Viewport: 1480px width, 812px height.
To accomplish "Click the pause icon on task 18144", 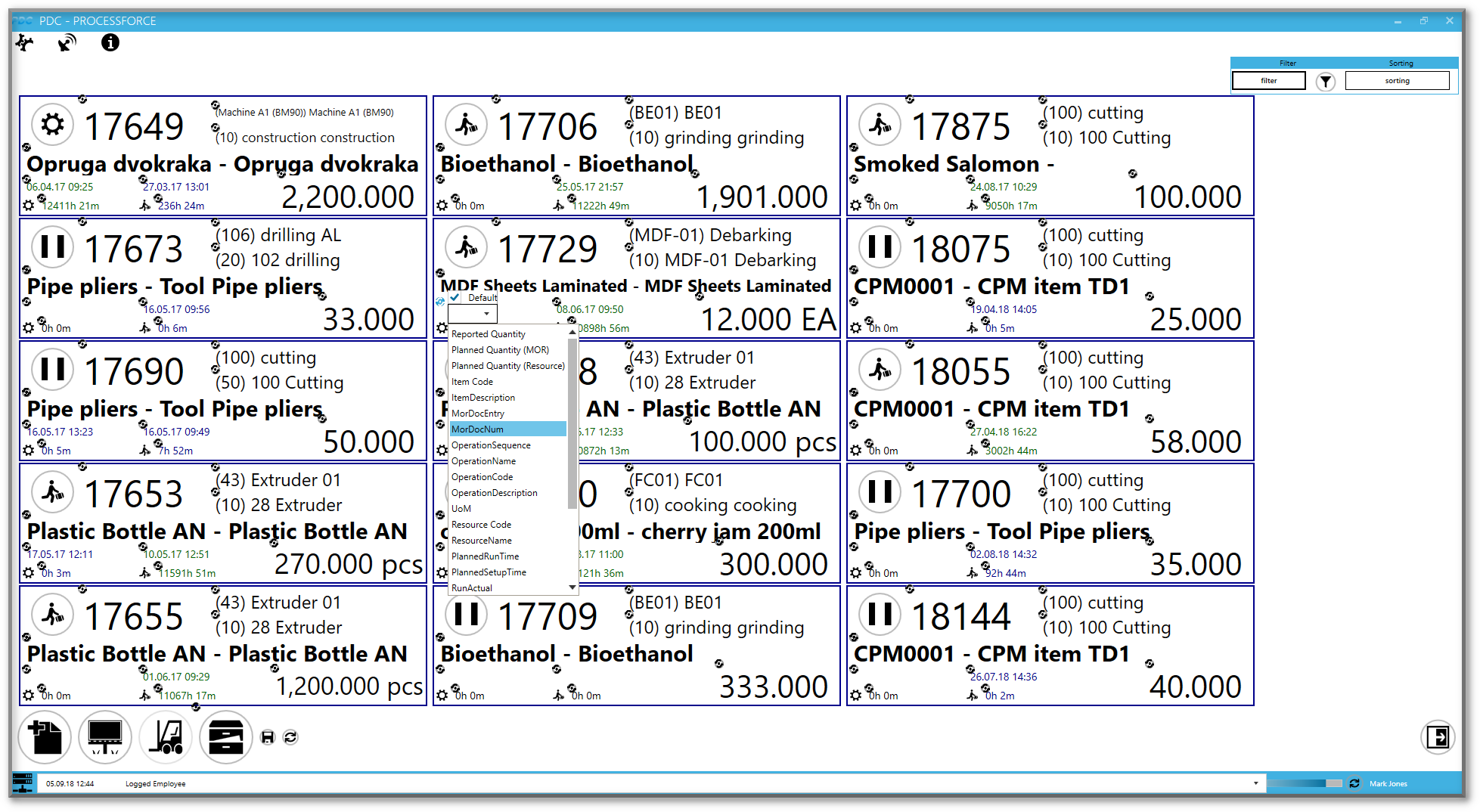I will [x=880, y=614].
